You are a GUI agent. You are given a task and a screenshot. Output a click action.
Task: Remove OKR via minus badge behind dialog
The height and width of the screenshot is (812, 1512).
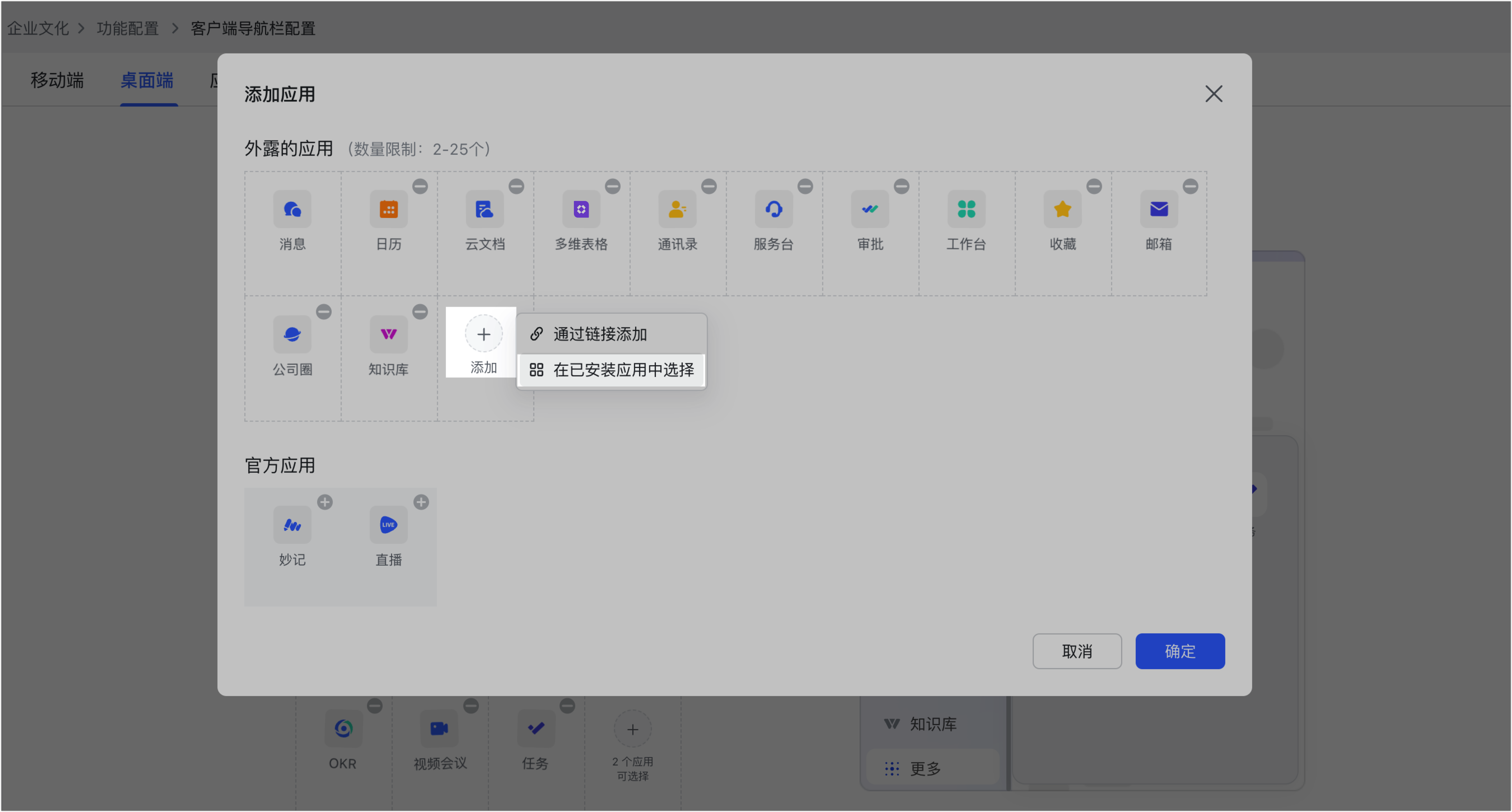[x=375, y=705]
